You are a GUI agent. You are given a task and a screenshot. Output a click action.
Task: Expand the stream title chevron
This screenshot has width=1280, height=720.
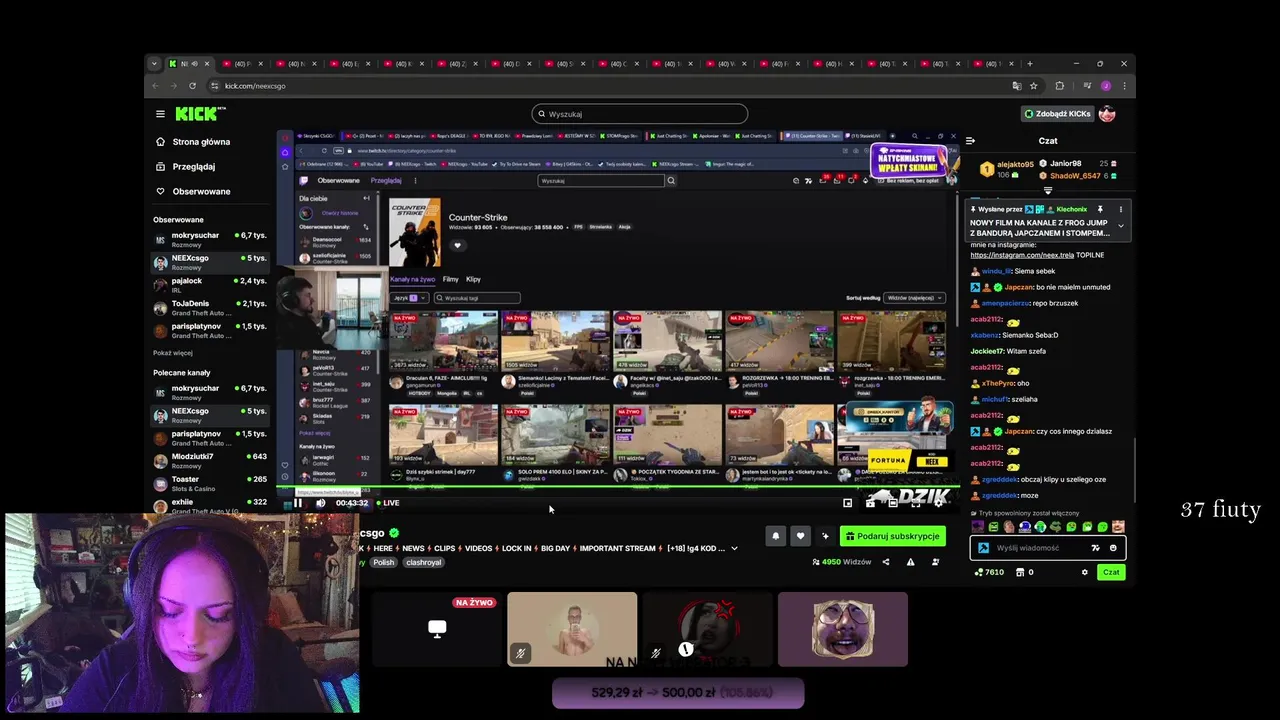[734, 548]
